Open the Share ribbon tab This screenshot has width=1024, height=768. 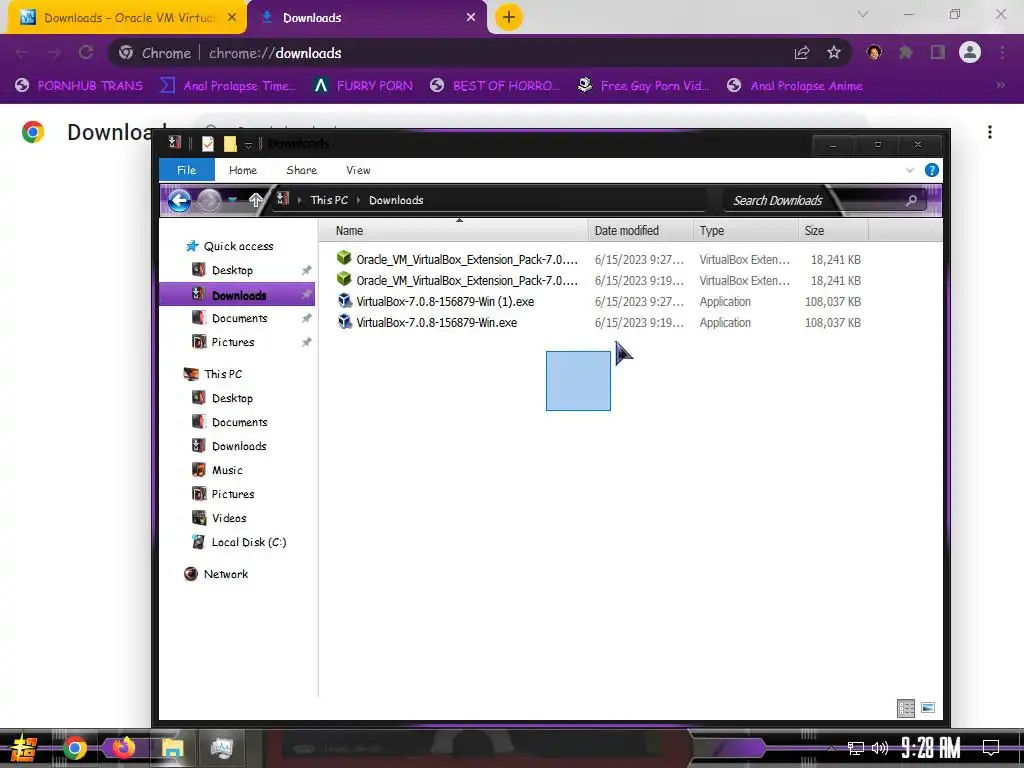pyautogui.click(x=302, y=170)
